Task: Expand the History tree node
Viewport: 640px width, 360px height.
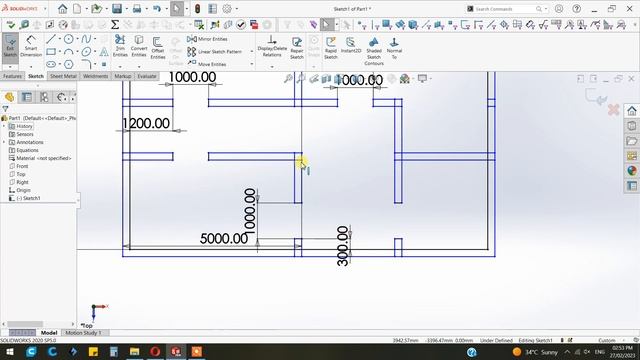Action: (x=4, y=127)
